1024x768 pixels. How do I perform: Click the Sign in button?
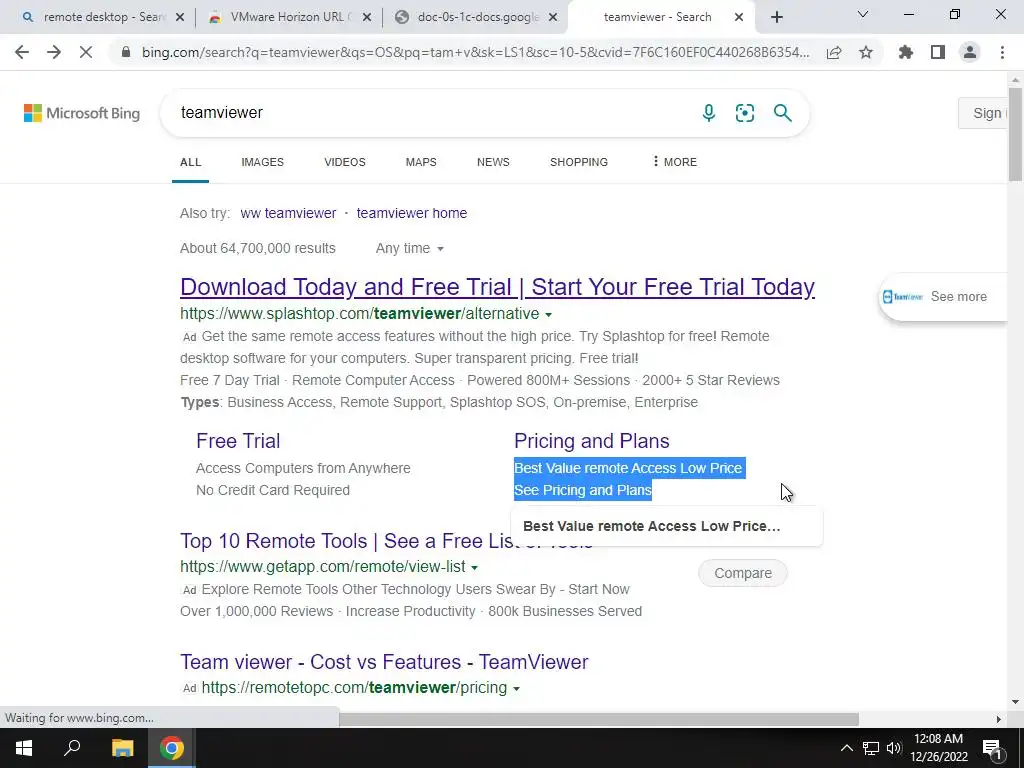(x=983, y=113)
